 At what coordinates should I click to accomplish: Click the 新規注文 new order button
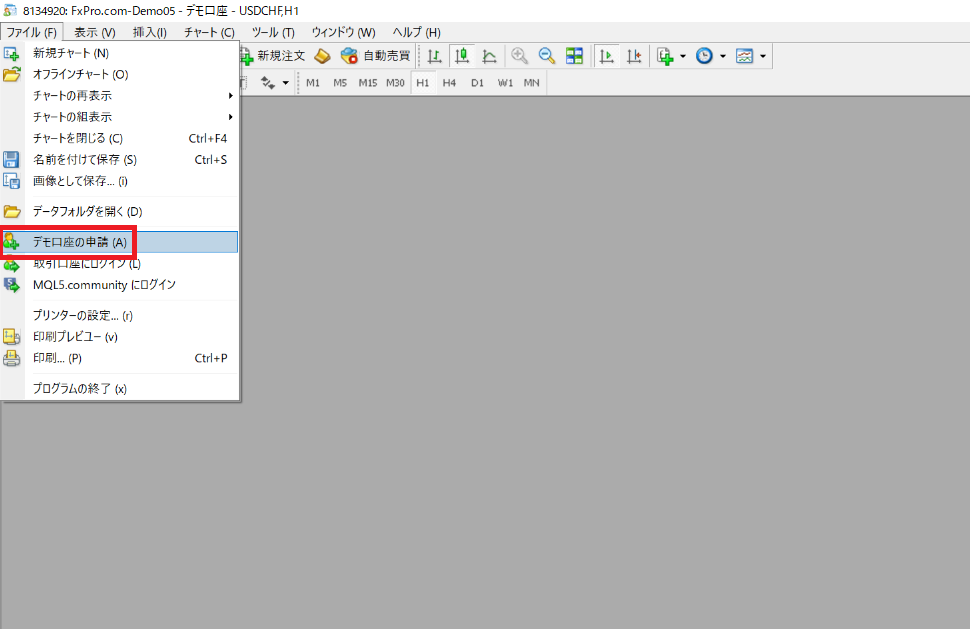[273, 56]
